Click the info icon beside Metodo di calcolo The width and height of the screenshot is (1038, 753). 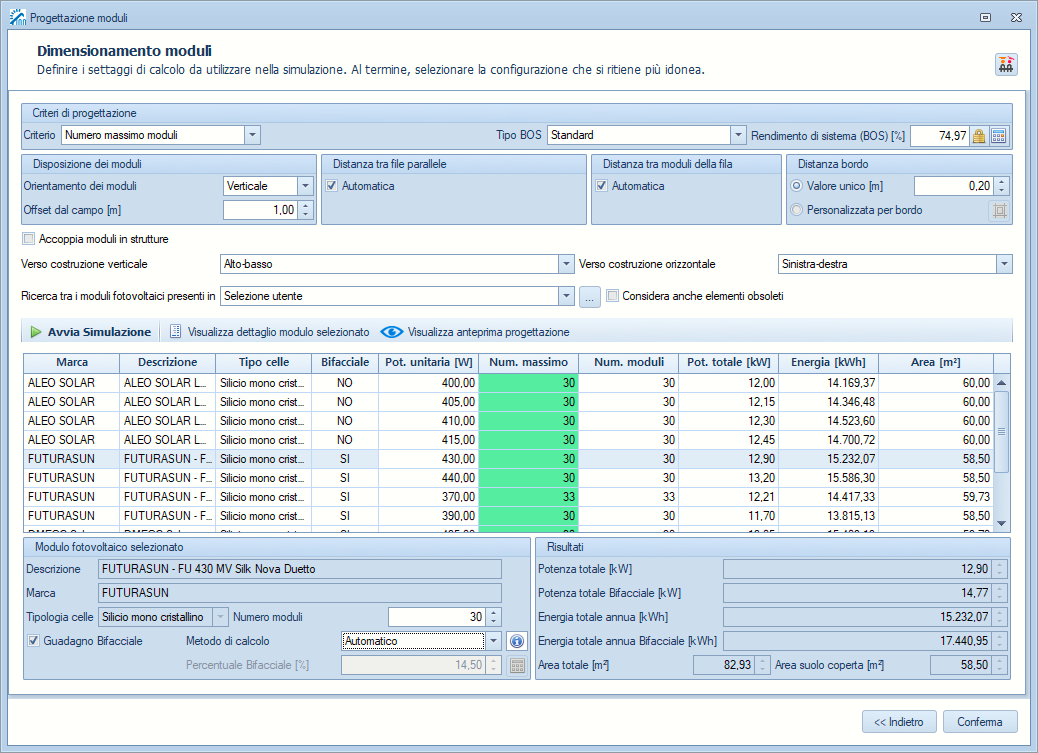pyautogui.click(x=516, y=641)
